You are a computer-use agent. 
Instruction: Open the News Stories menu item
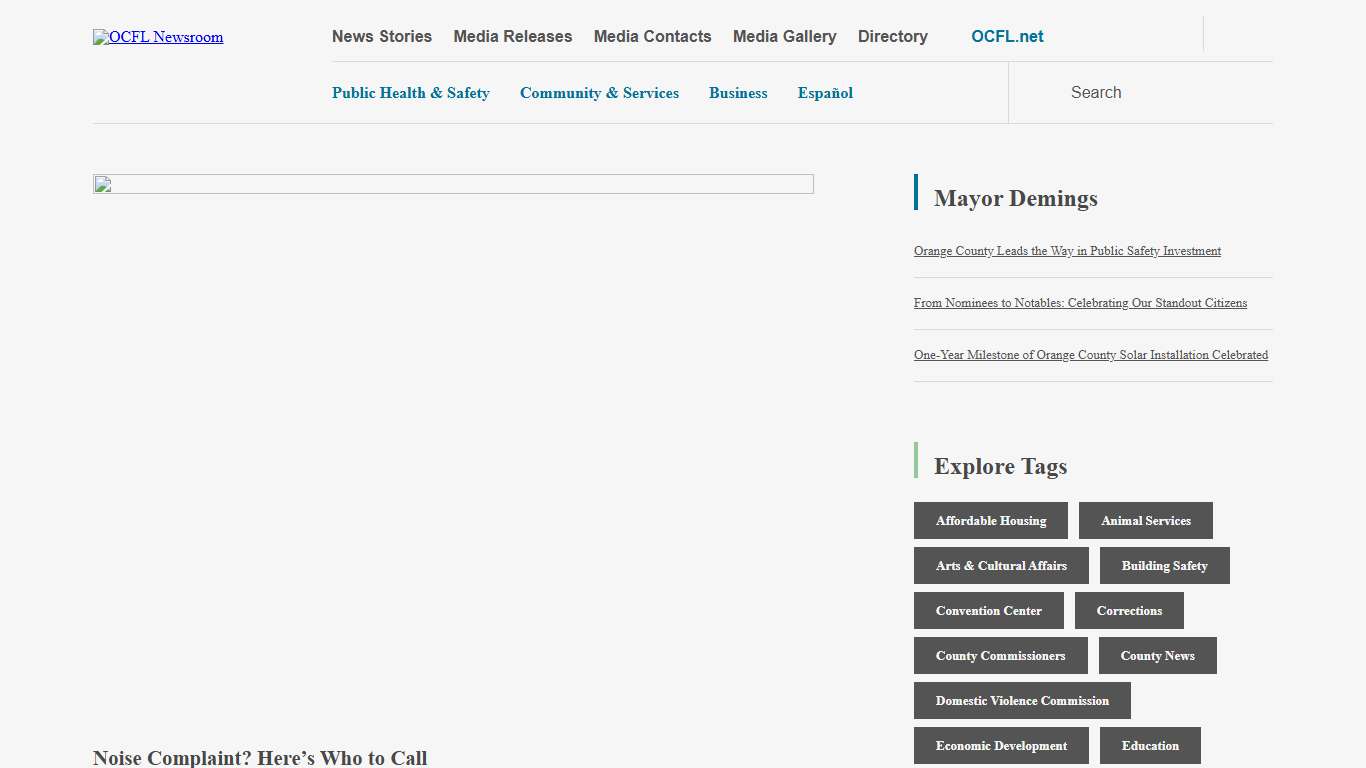(x=382, y=37)
